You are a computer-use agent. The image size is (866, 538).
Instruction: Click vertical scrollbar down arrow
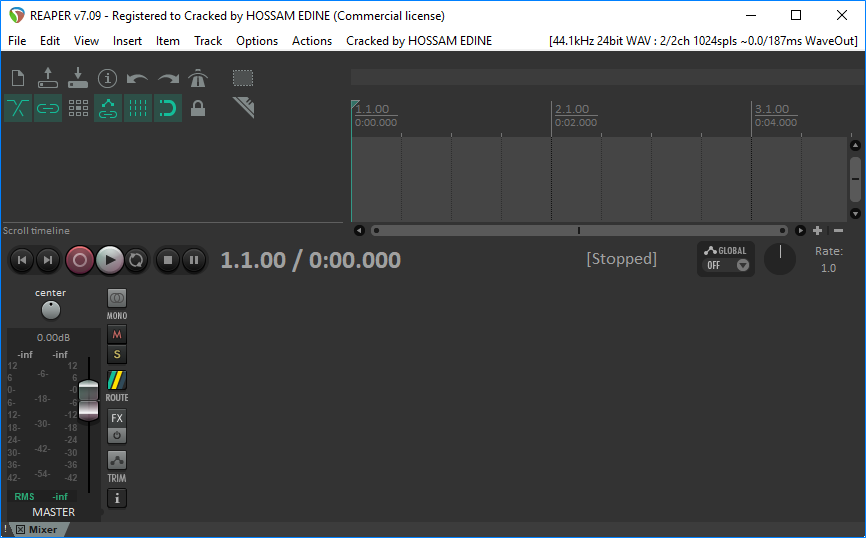pyautogui.click(x=856, y=213)
